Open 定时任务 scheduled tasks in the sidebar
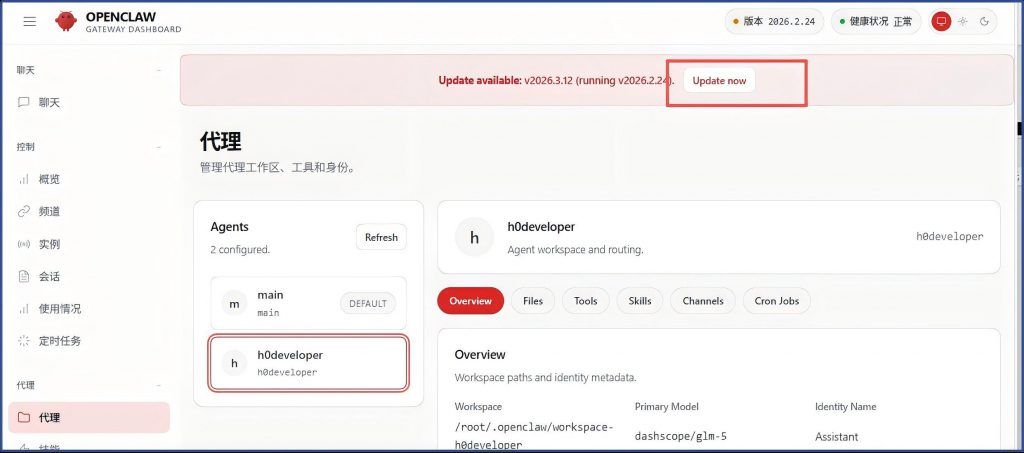The width and height of the screenshot is (1024, 453). (x=59, y=340)
